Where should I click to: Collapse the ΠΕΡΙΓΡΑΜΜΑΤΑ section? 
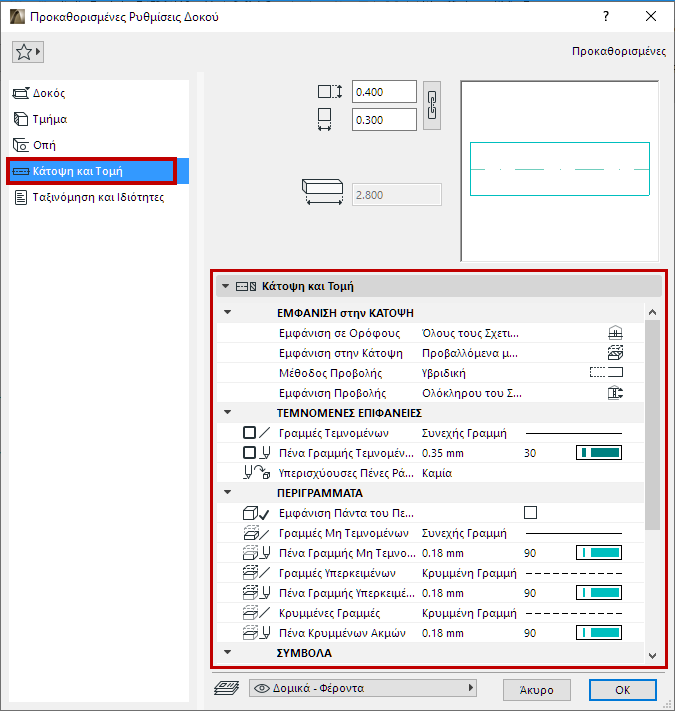click(228, 492)
